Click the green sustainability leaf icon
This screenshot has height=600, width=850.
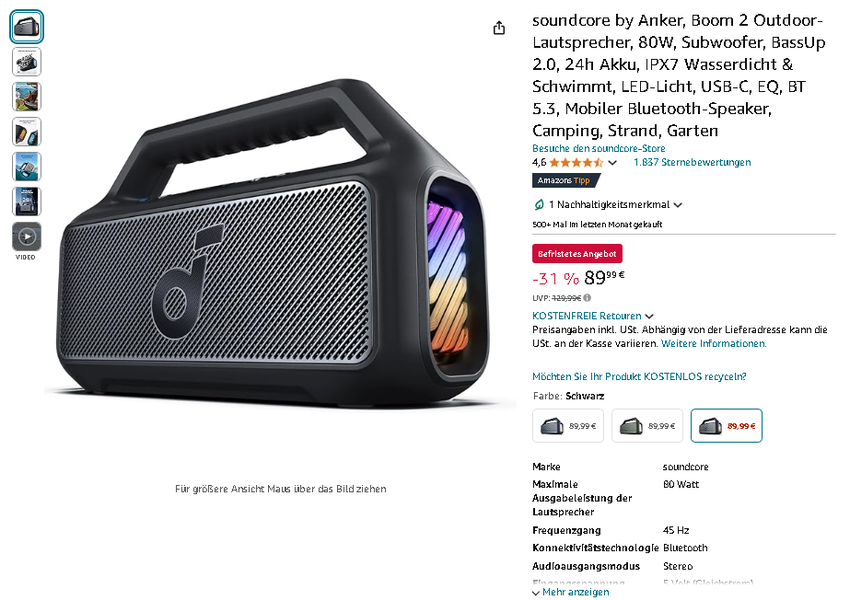click(539, 205)
